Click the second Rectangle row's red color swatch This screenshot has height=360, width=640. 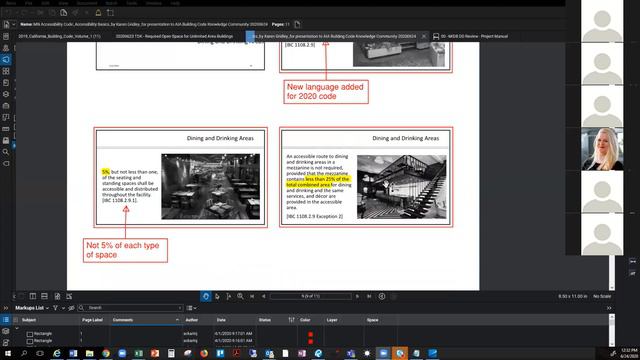click(311, 341)
